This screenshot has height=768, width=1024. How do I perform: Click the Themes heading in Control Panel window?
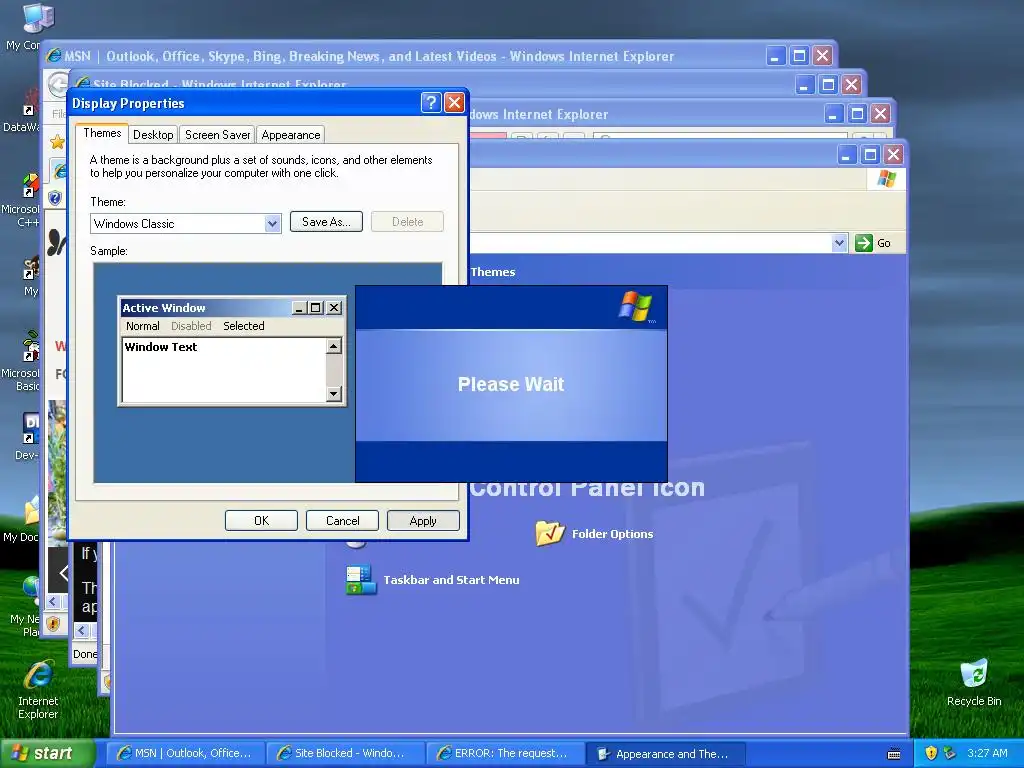492,272
